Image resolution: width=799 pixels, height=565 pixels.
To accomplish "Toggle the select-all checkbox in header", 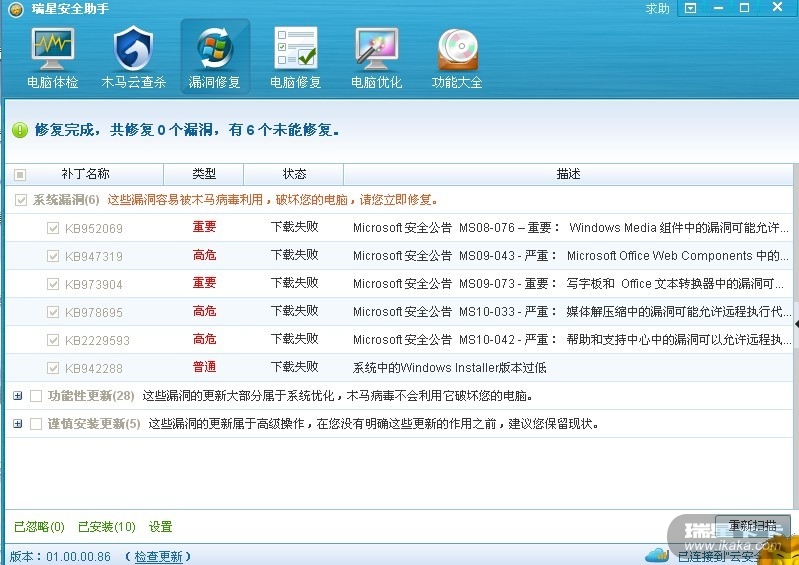I will point(20,175).
